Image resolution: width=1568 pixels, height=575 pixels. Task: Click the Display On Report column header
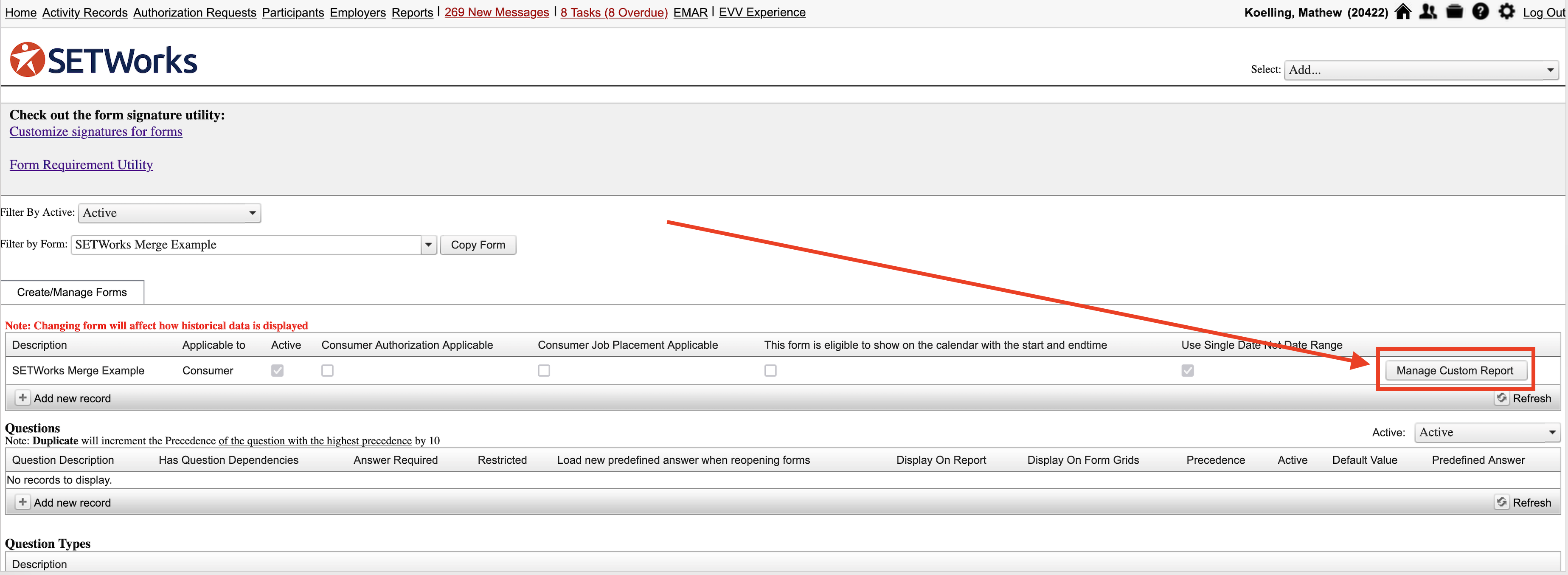click(941, 460)
